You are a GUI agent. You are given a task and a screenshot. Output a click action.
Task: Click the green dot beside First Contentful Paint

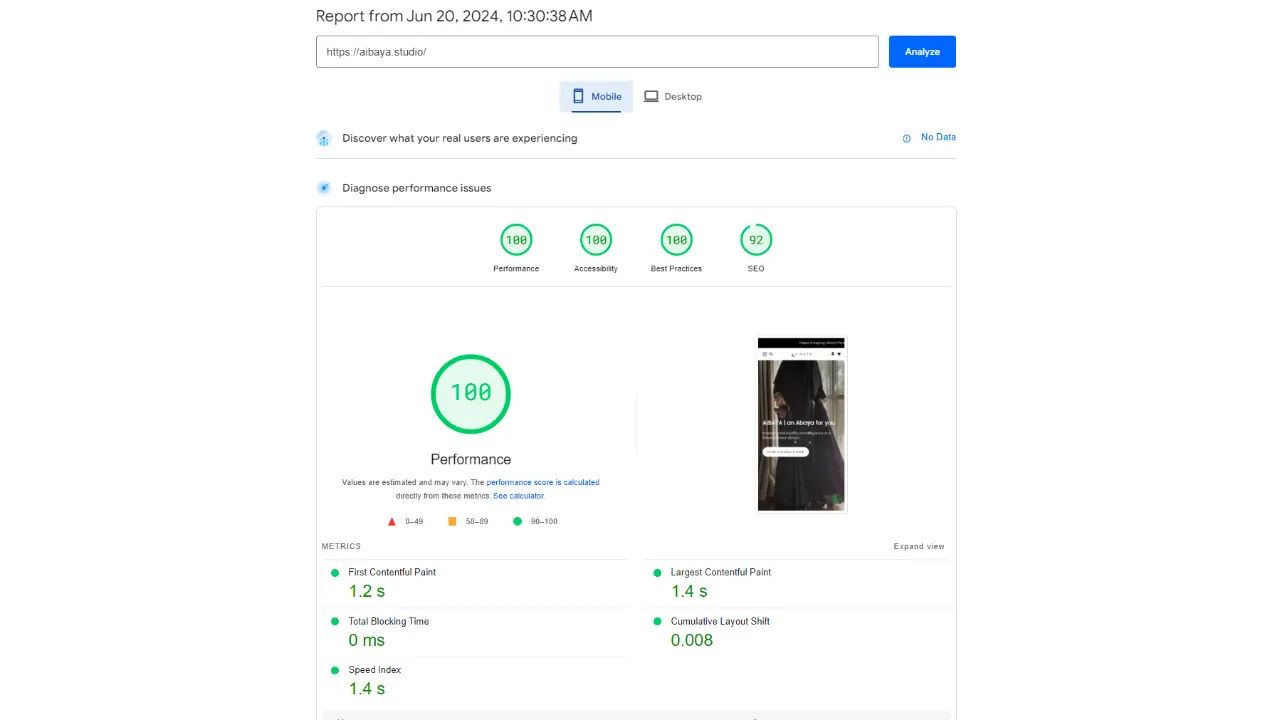click(335, 572)
